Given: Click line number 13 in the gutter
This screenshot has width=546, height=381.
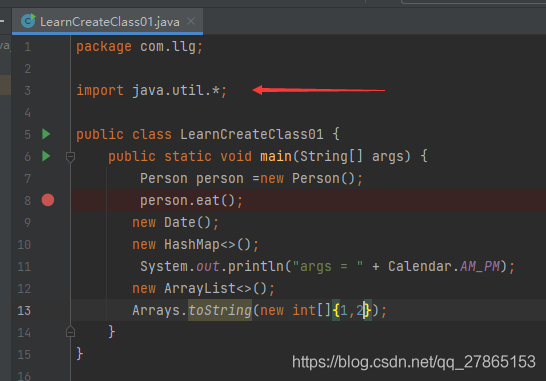Looking at the screenshot, I should pos(24,310).
